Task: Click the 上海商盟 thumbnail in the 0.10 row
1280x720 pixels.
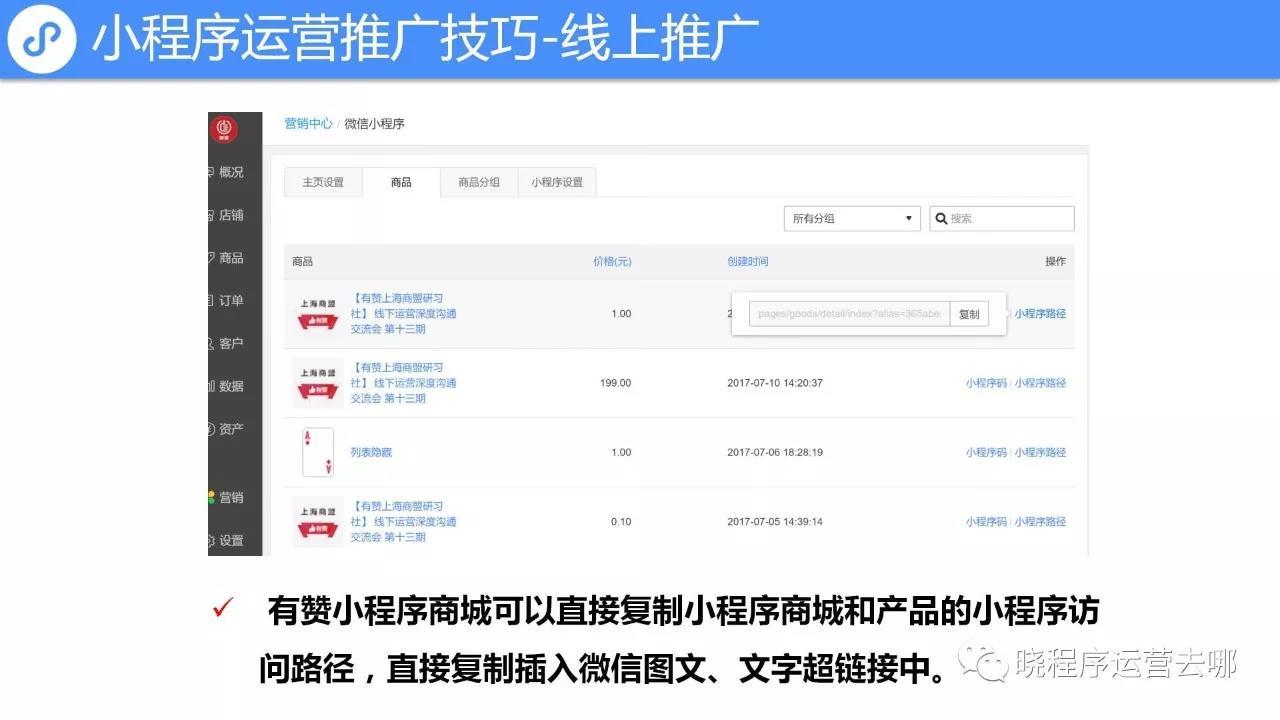Action: pos(318,521)
